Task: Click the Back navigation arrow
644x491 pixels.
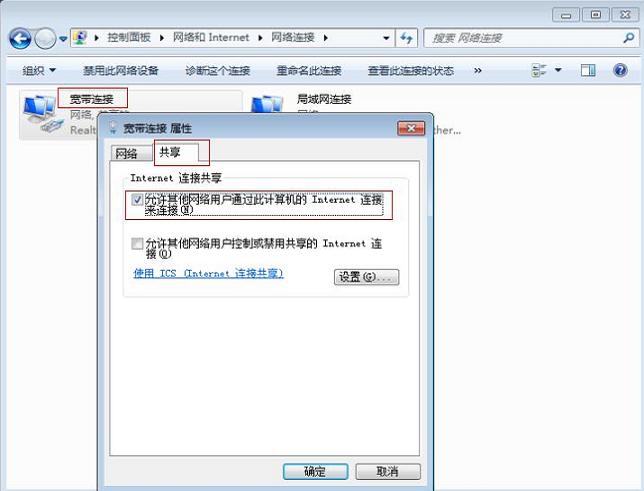Action: click(x=20, y=38)
